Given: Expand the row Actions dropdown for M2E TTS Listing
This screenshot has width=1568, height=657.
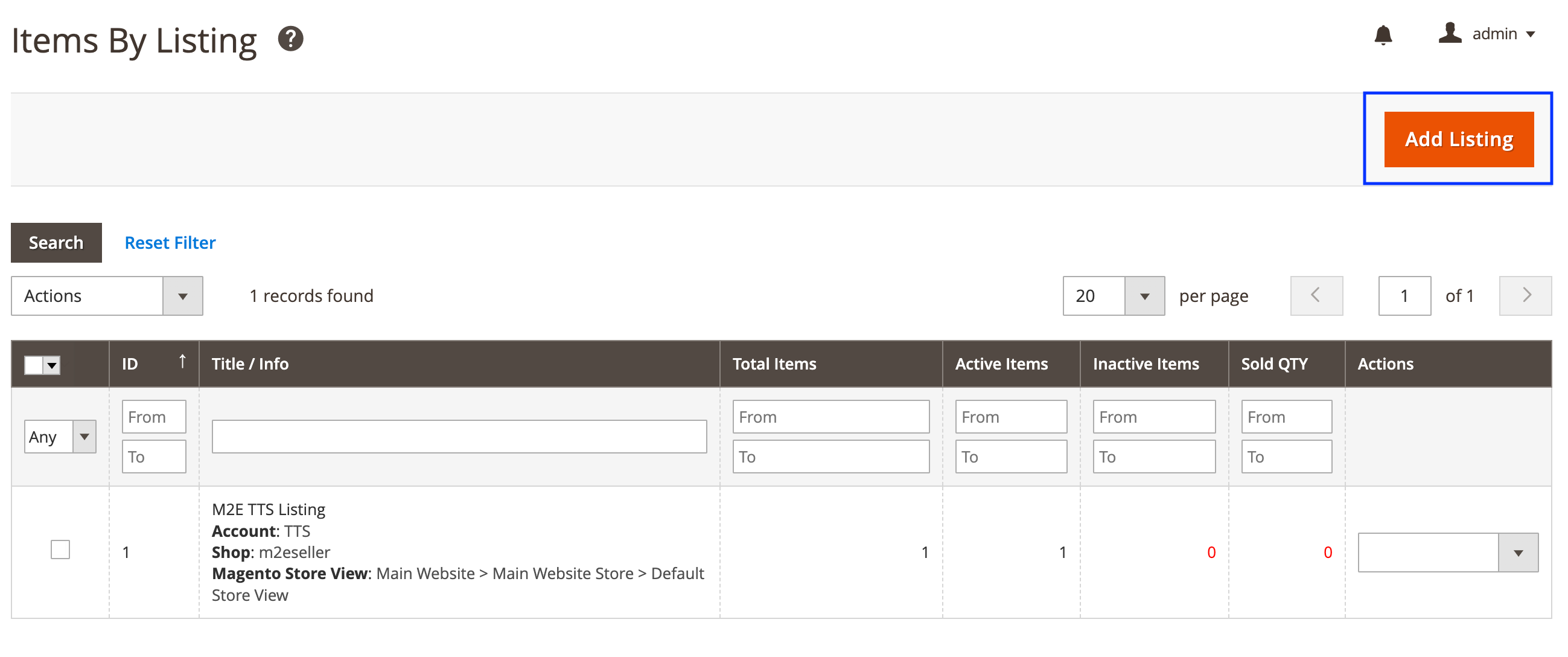Looking at the screenshot, I should (1447, 553).
